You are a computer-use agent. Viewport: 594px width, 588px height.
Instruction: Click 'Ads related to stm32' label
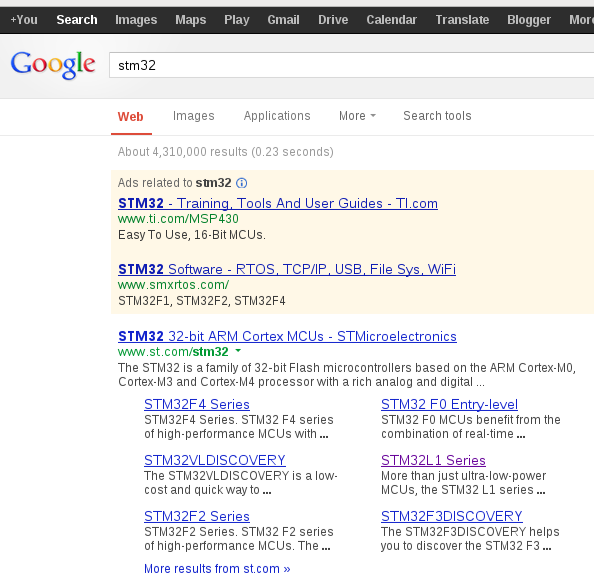point(174,183)
